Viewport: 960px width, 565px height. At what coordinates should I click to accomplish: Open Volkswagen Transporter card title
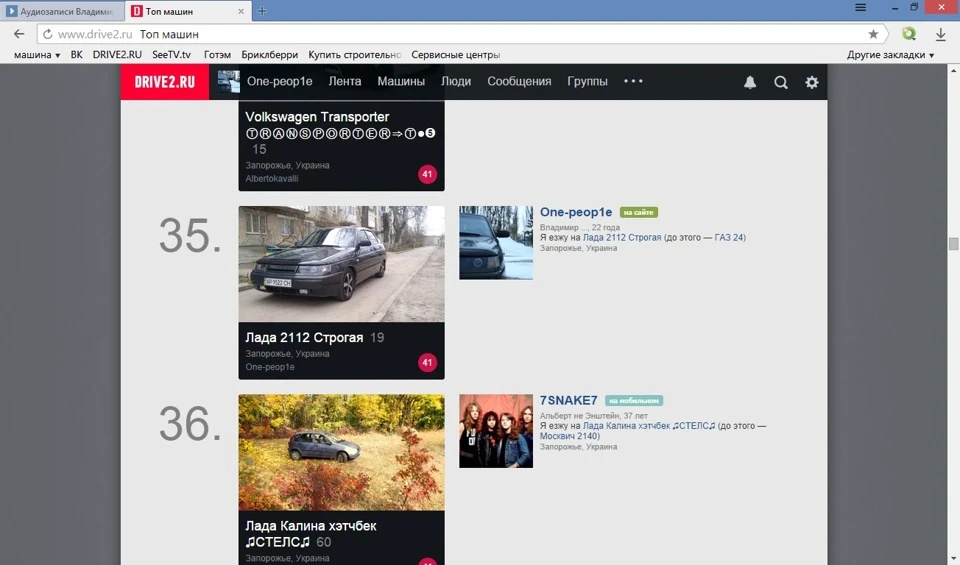(317, 116)
